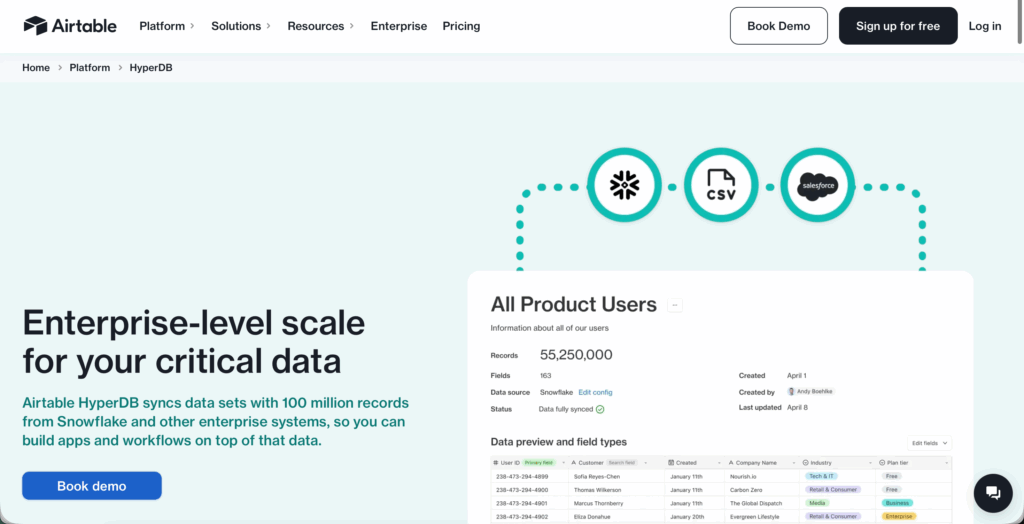Click the CSV file icon
Image resolution: width=1024 pixels, height=524 pixels.
point(721,186)
